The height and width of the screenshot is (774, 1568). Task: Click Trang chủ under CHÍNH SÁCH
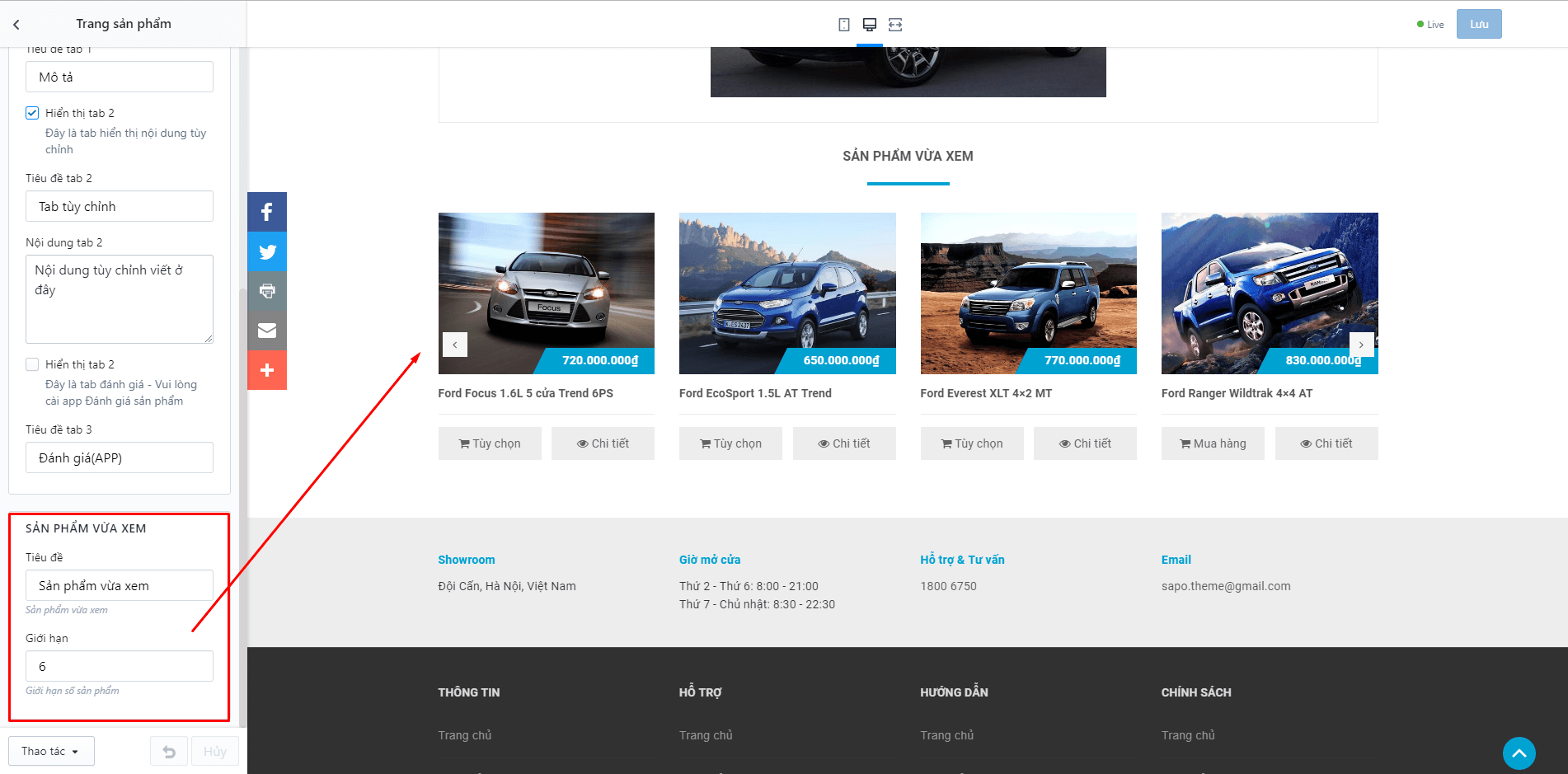tap(1188, 735)
